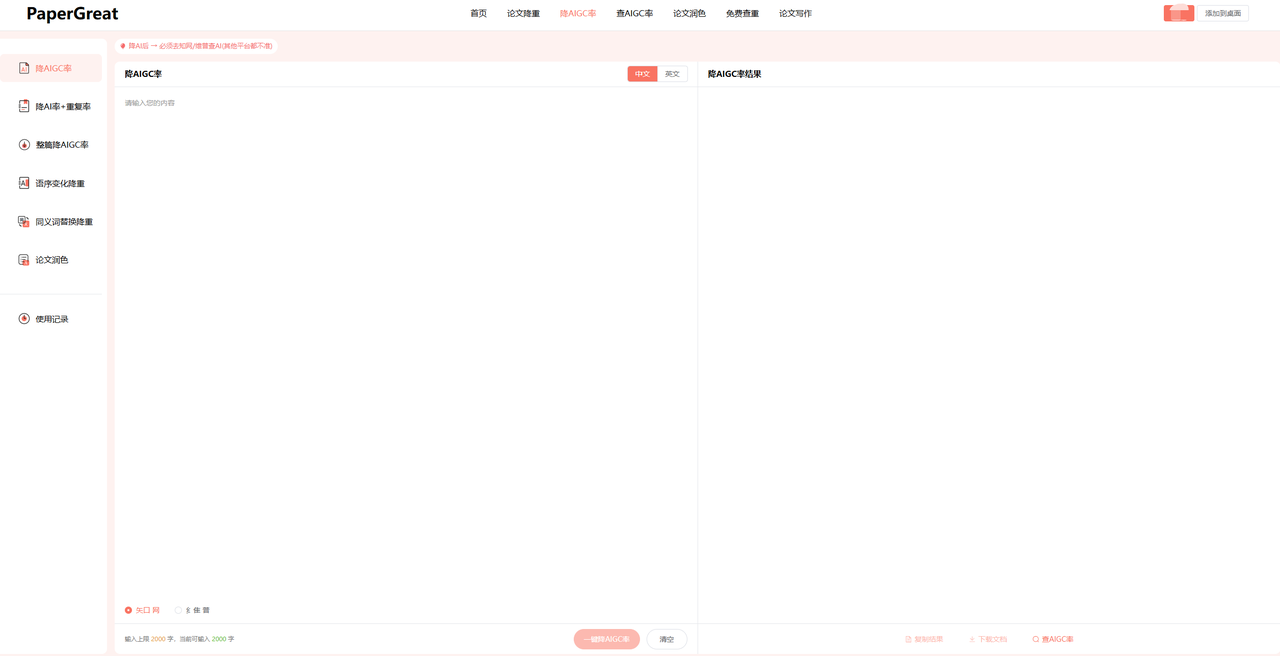
Task: Click the search icon beside 查AIGC率
Action: [x=1036, y=639]
